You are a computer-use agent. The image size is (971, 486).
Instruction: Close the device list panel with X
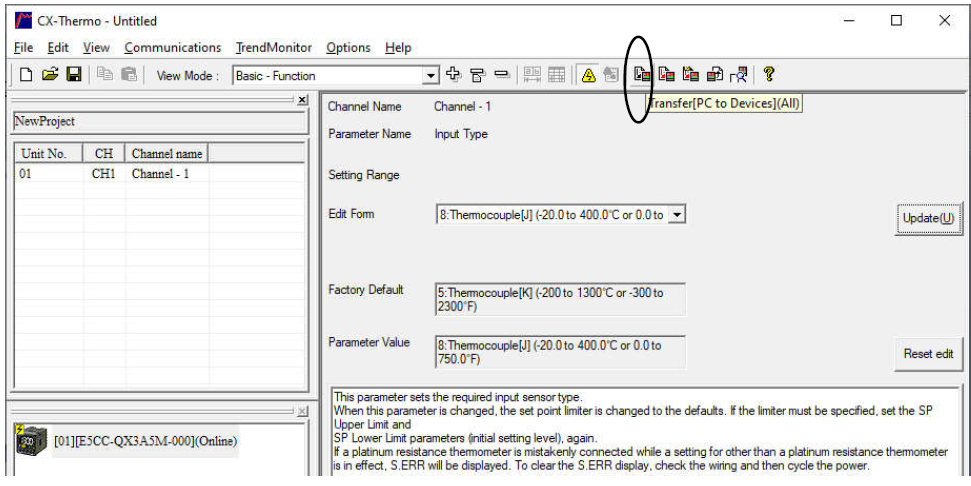click(x=302, y=411)
